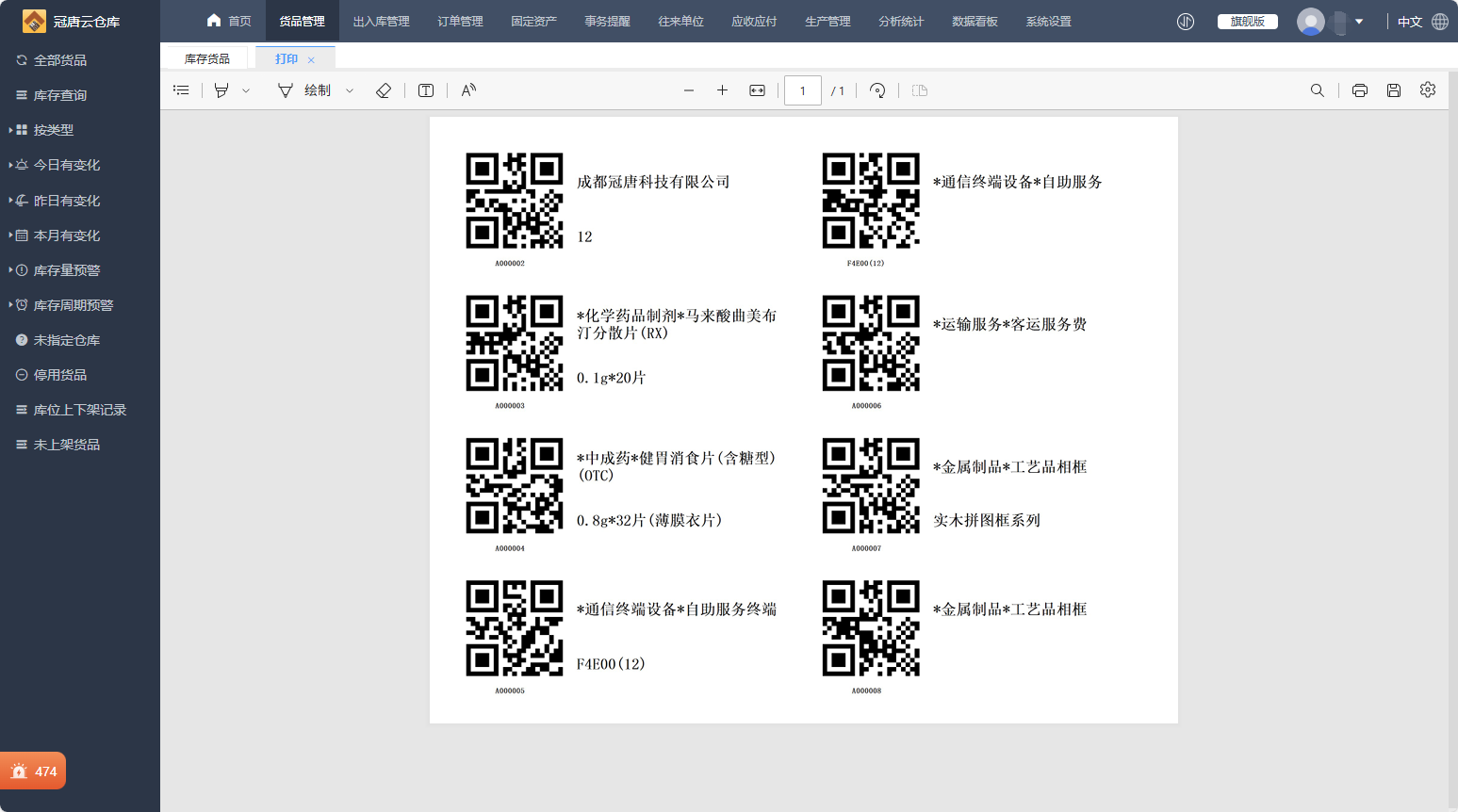Image resolution: width=1458 pixels, height=812 pixels.
Task: Open the 首页 home menu
Action: tap(229, 21)
